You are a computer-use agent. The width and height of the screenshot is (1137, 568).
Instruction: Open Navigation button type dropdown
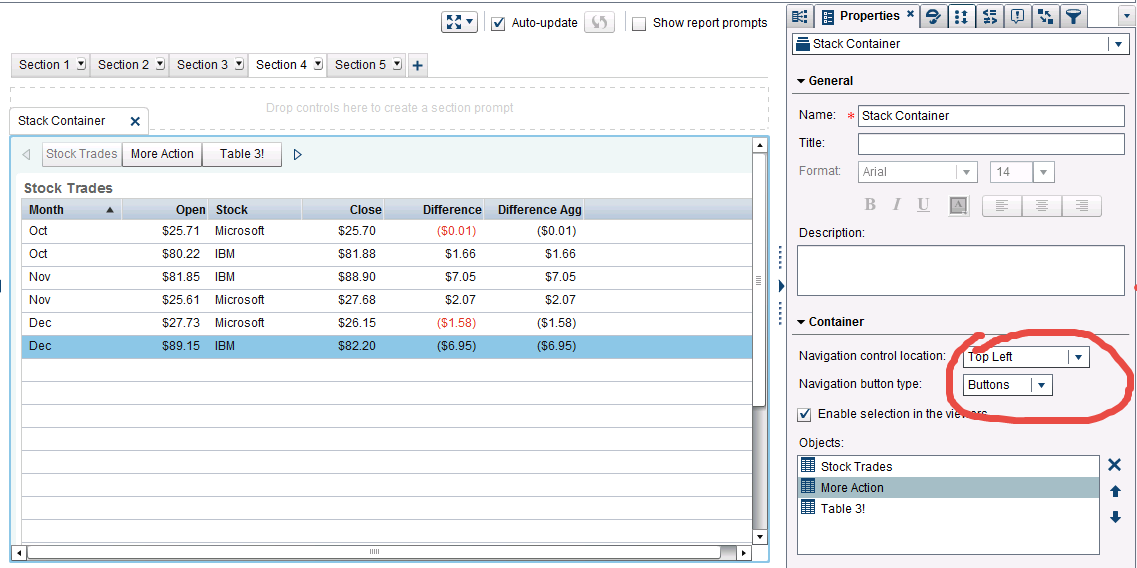[1041, 385]
